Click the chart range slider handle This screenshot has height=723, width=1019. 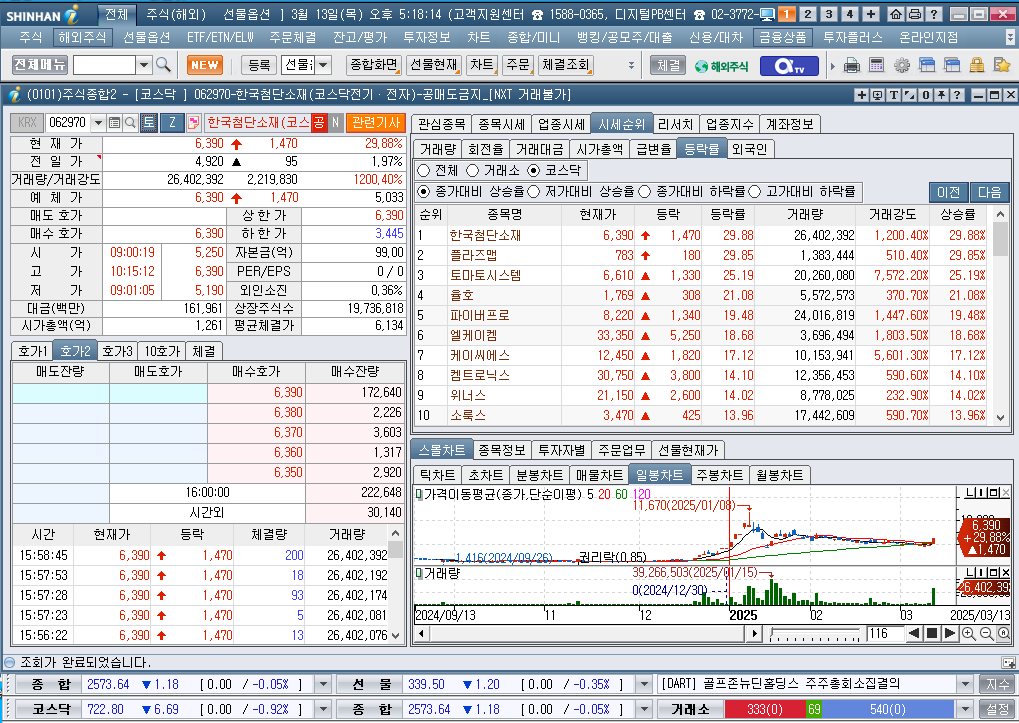pos(771,631)
